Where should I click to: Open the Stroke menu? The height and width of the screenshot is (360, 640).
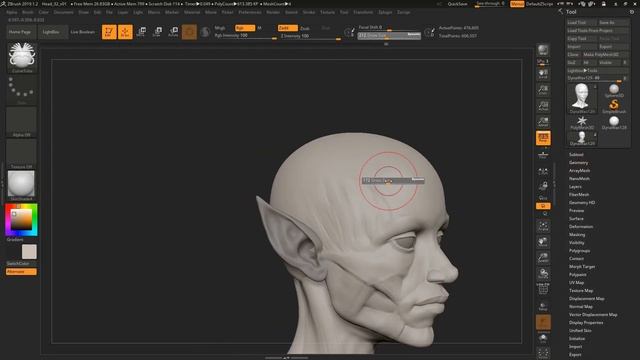click(x=309, y=12)
